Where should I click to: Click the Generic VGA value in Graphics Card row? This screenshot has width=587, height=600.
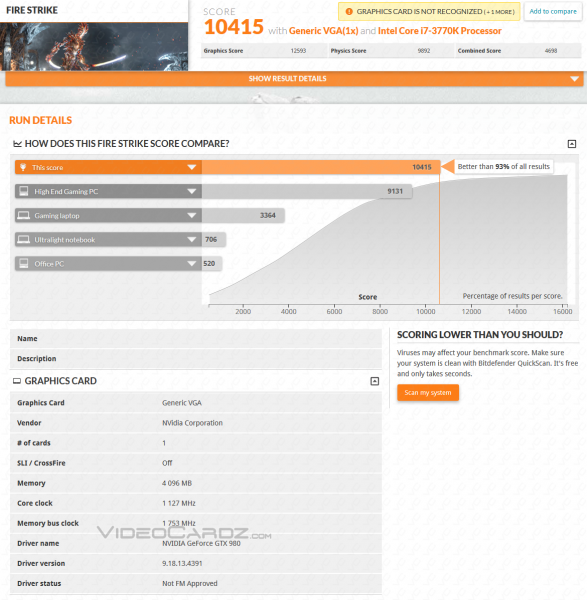click(x=182, y=403)
